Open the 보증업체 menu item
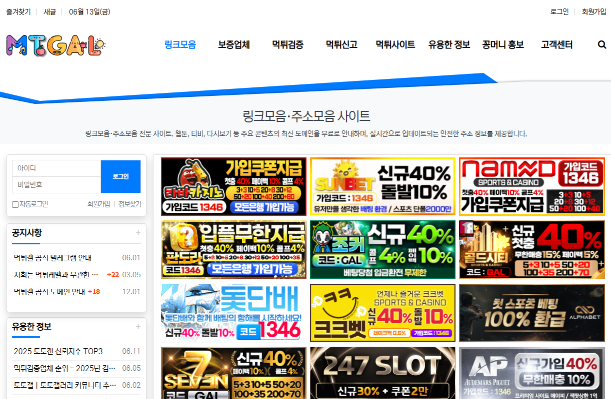Screen dimensions: 611x399 pos(234,45)
